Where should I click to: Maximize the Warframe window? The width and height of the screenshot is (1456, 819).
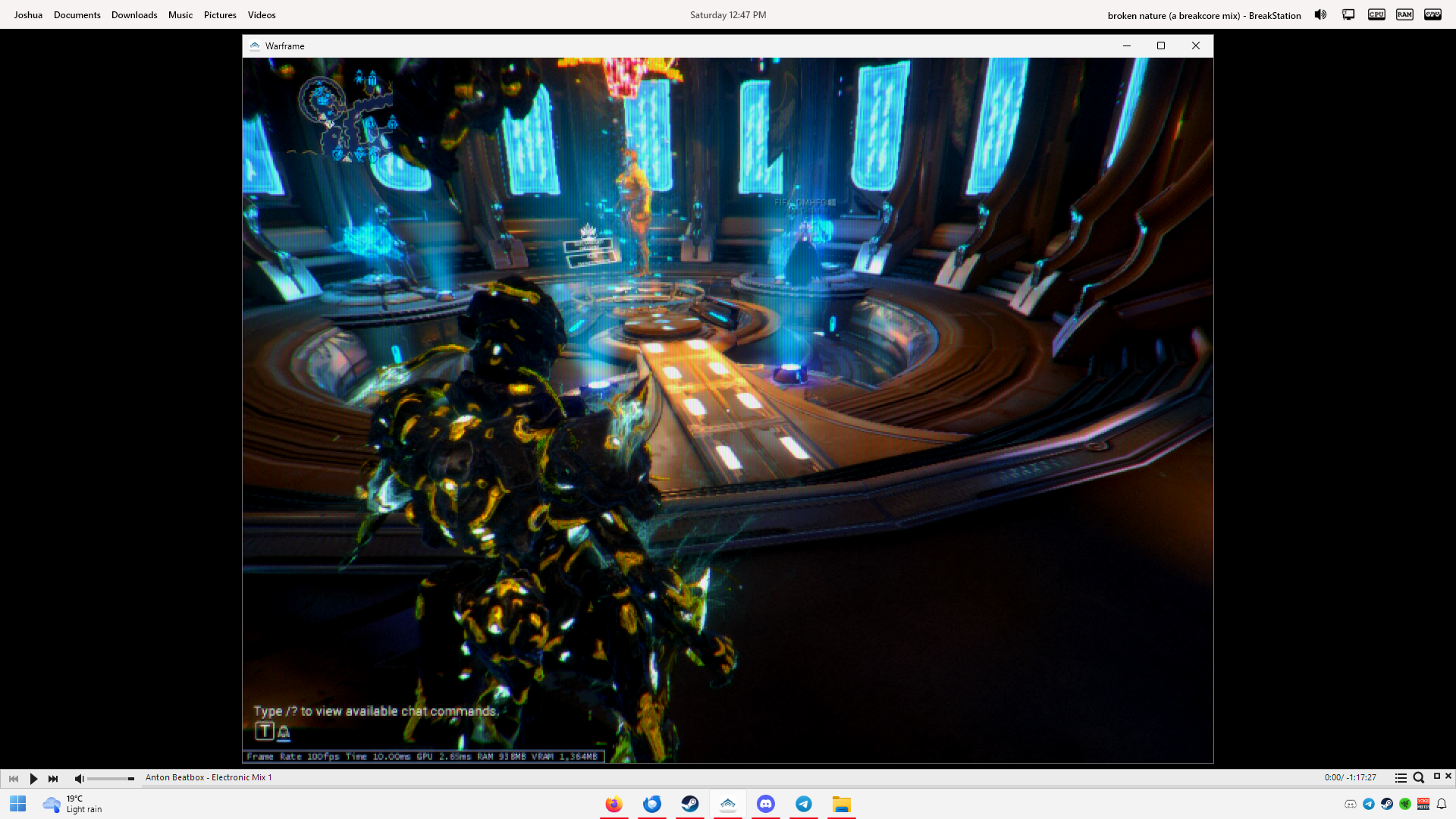pyautogui.click(x=1161, y=45)
